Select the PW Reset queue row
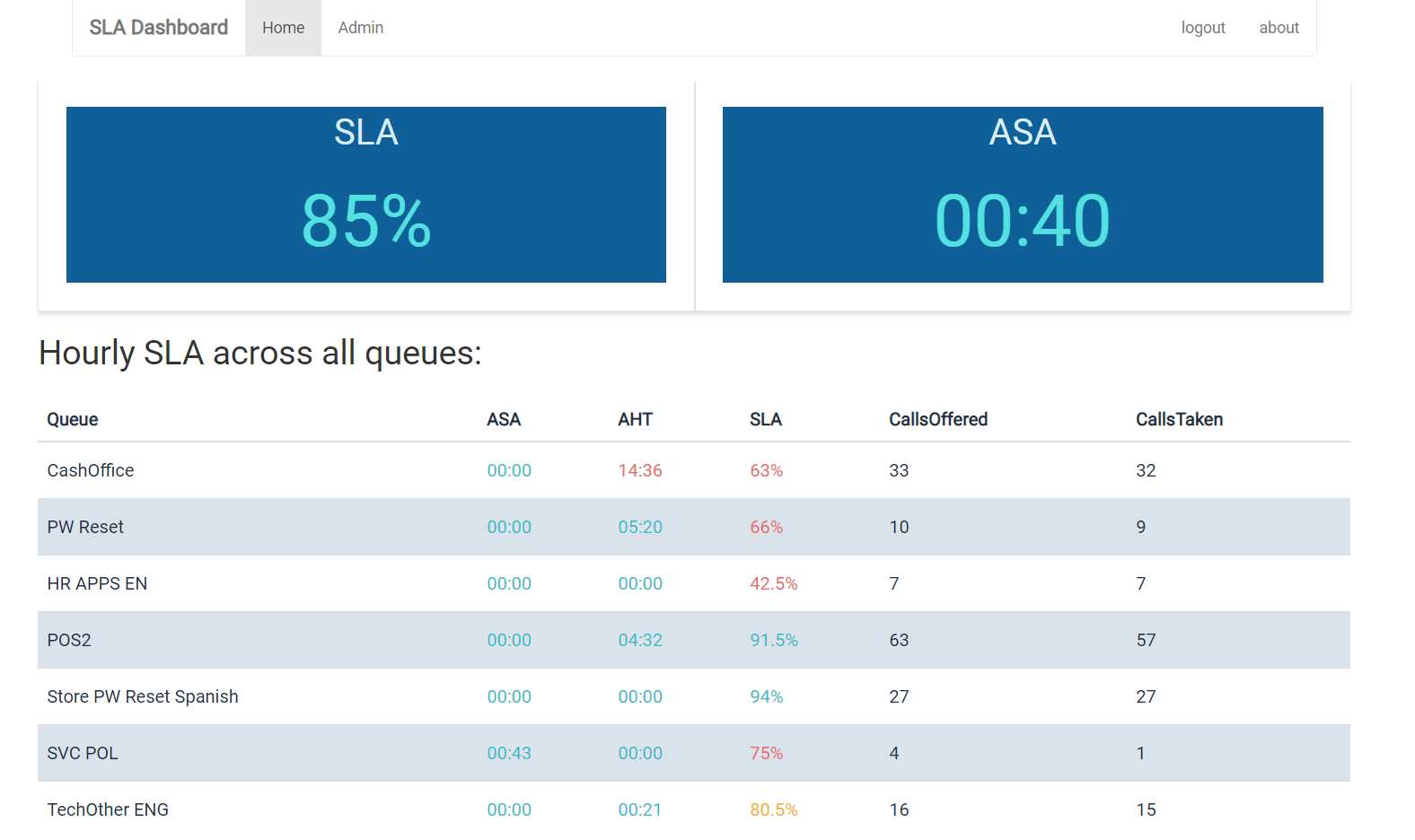 pyautogui.click(x=694, y=527)
